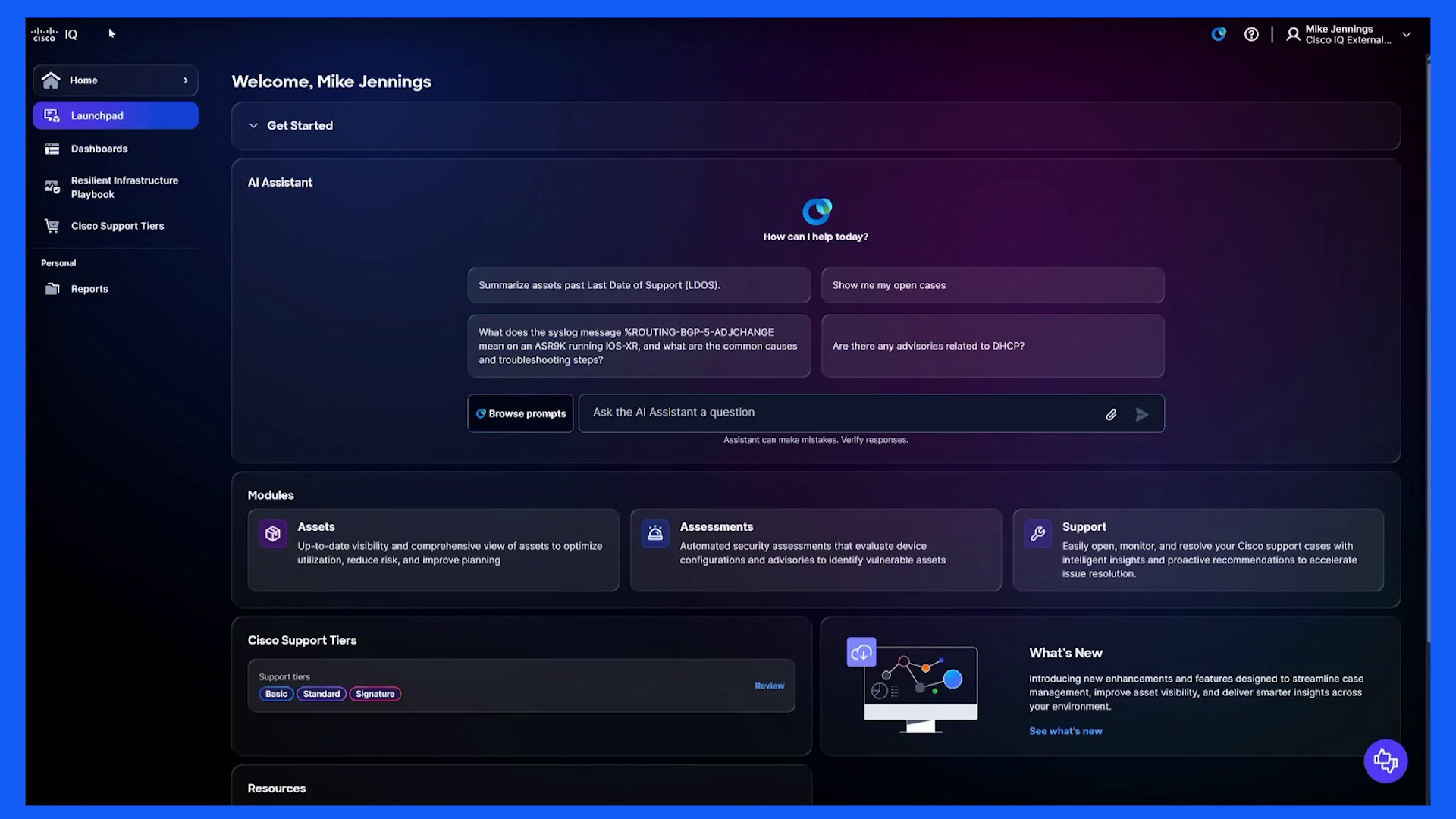
Task: Click the Dashboards icon in sidebar
Action: [x=52, y=149]
